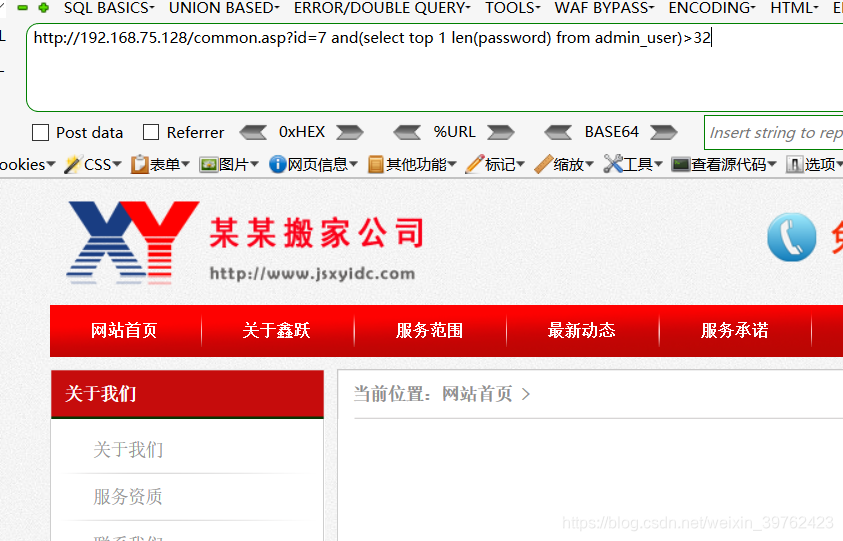Click the 表单 clipboard icon

tap(139, 164)
